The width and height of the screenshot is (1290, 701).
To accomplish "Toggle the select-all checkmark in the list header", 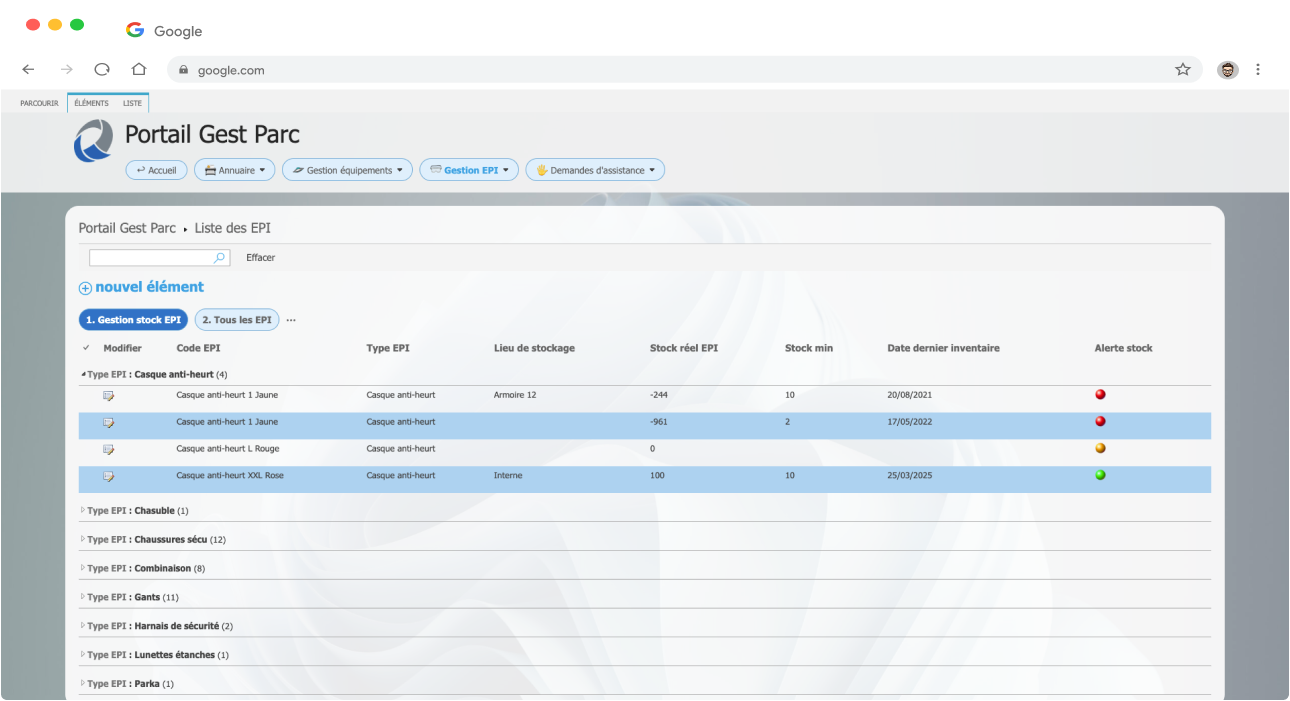I will tap(86, 348).
